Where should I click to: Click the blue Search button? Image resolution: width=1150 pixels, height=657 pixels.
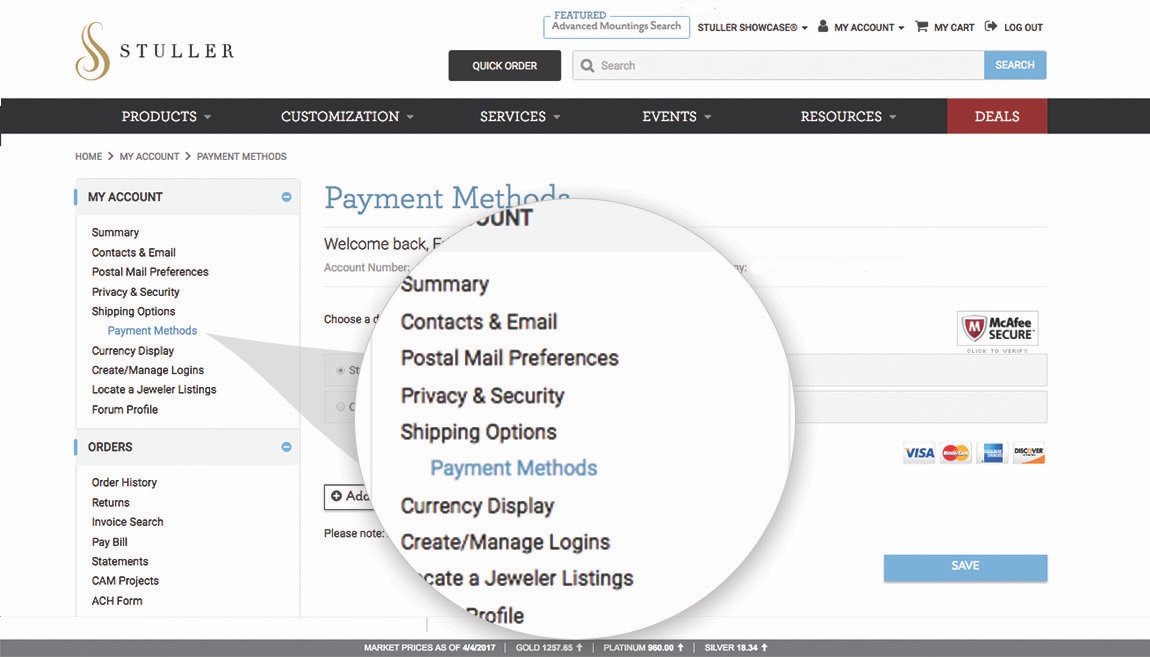point(1015,65)
